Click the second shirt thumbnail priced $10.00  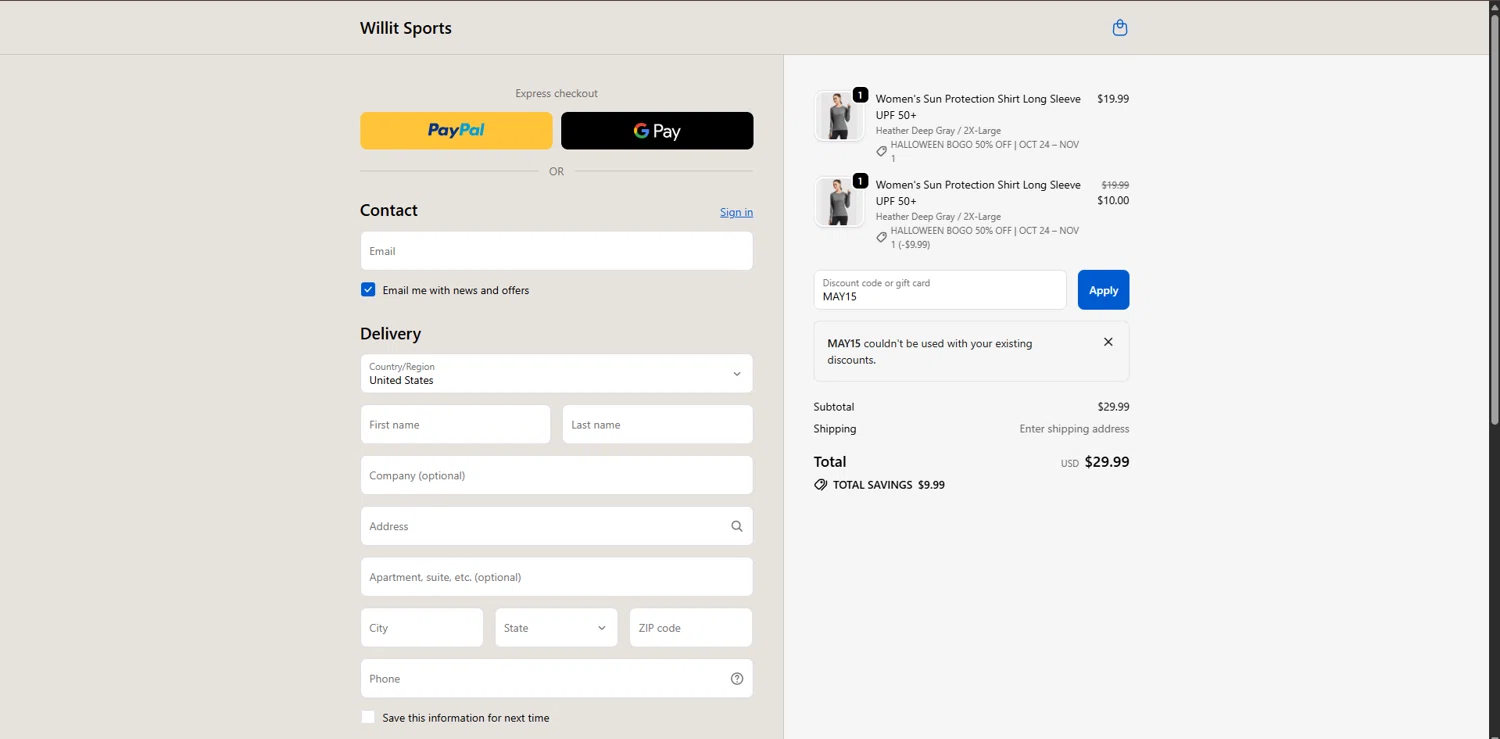coord(839,202)
